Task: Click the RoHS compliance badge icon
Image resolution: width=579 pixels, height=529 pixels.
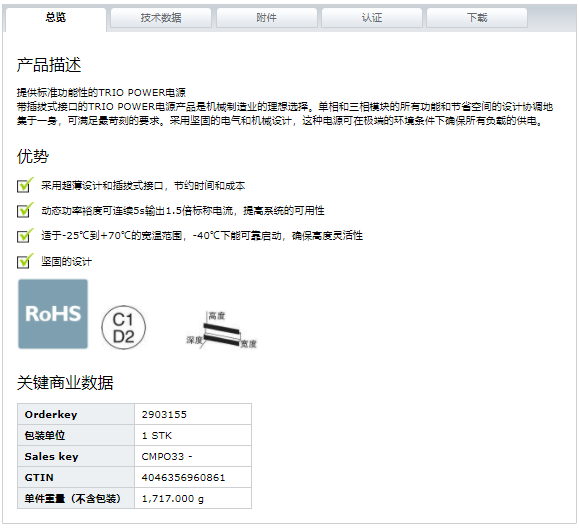Action: pyautogui.click(x=53, y=314)
